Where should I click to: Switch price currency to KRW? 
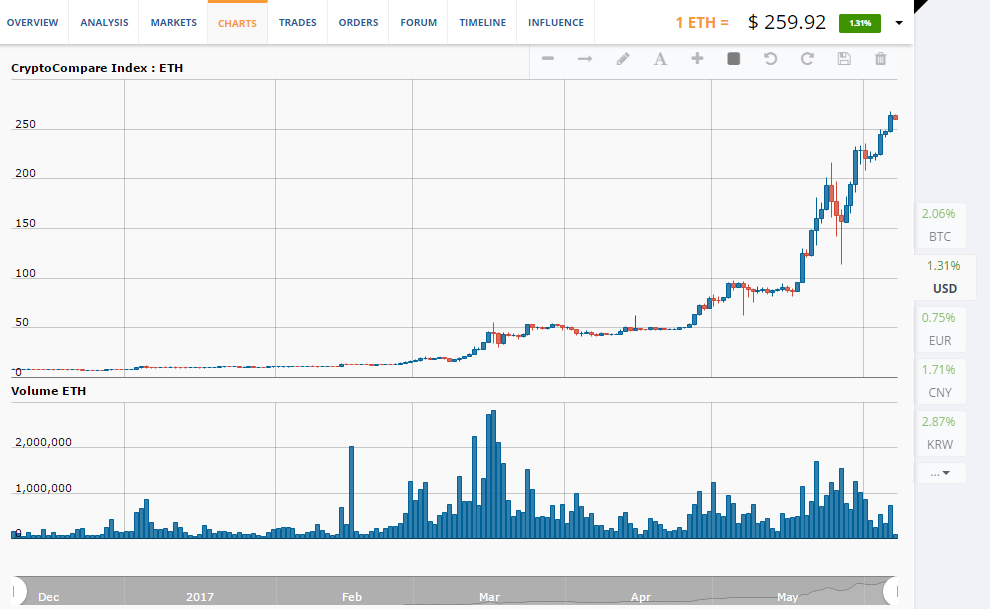pos(940,434)
